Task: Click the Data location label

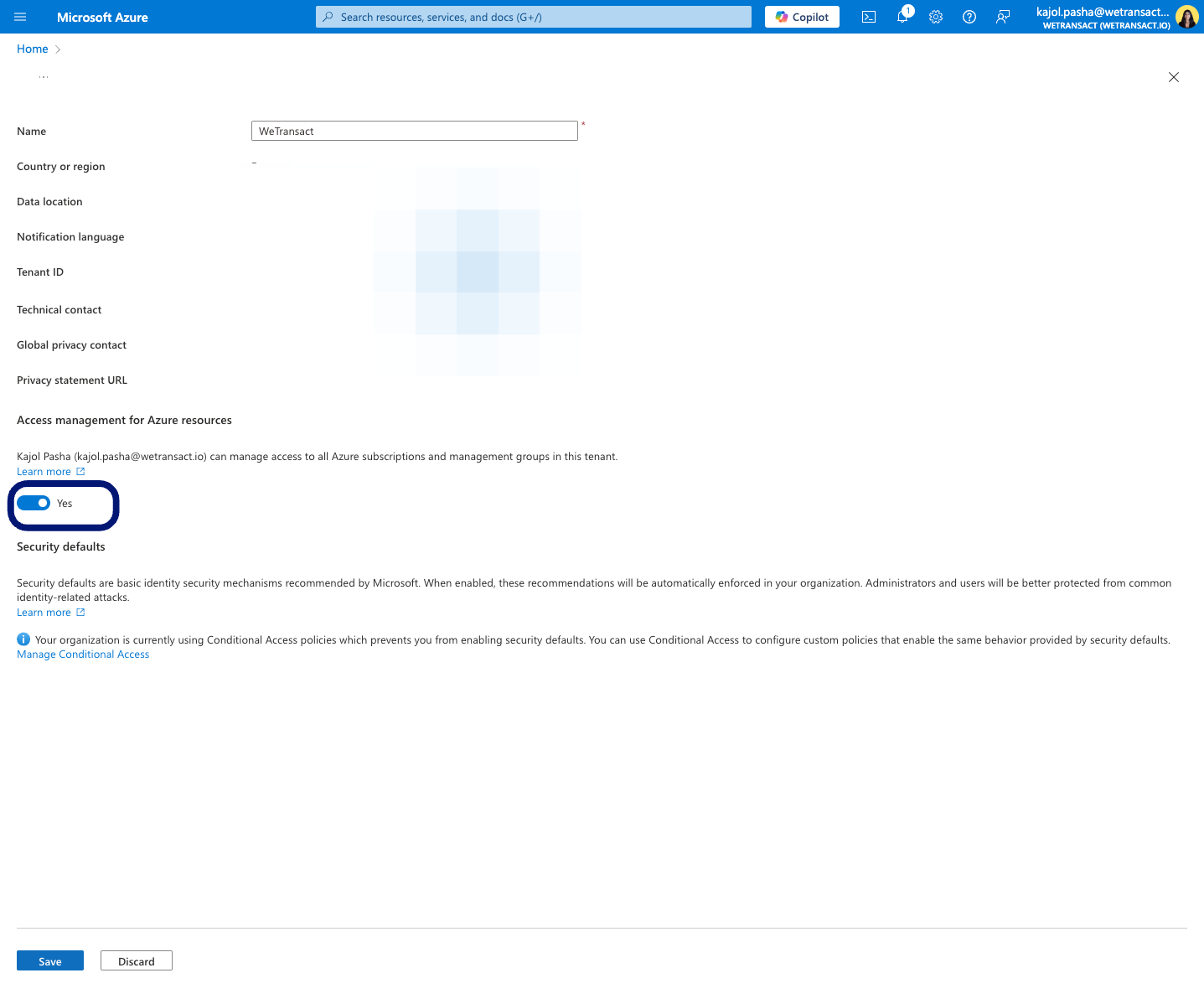Action: tap(49, 202)
